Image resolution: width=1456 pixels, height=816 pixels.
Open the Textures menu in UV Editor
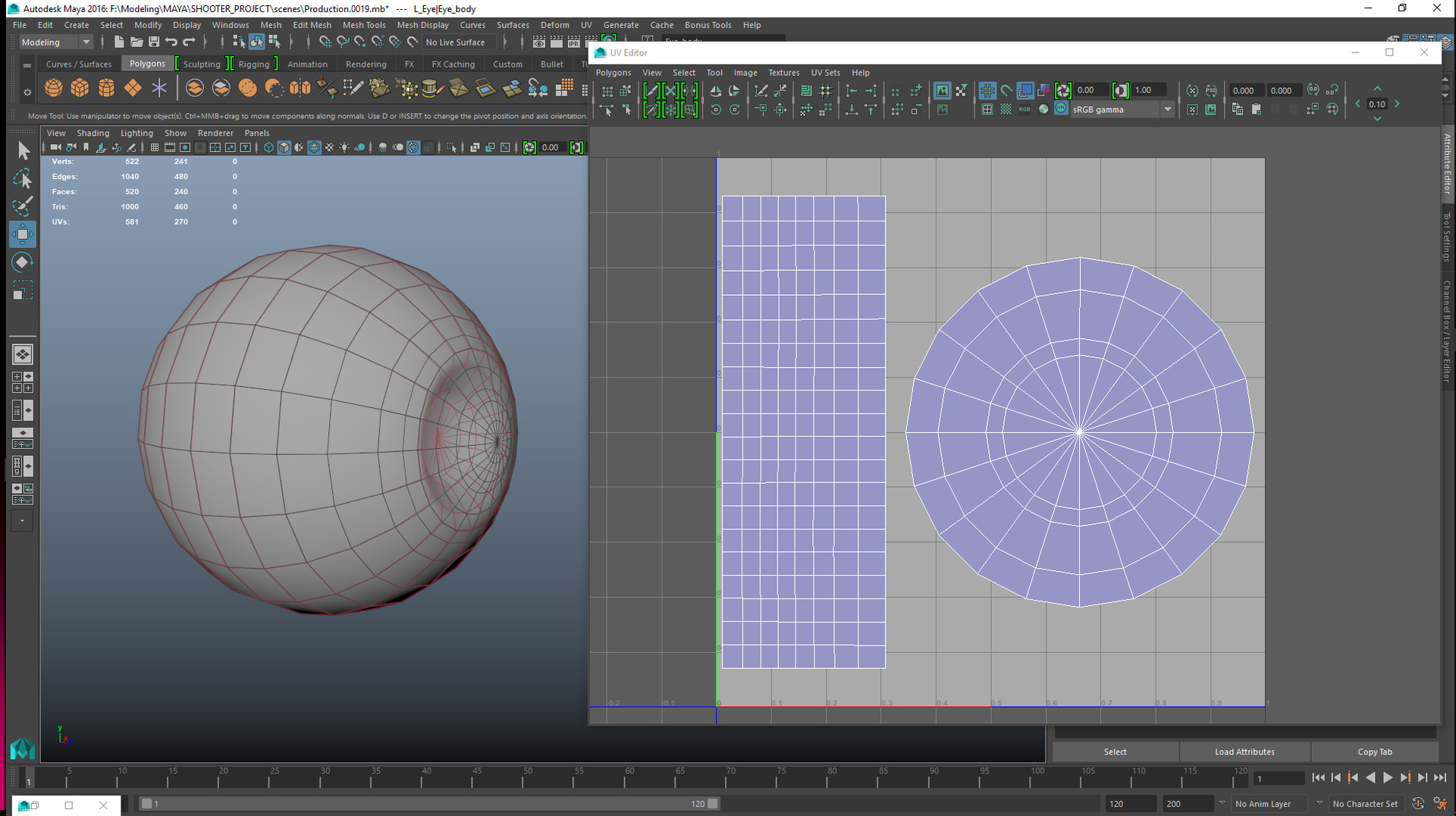pos(783,72)
